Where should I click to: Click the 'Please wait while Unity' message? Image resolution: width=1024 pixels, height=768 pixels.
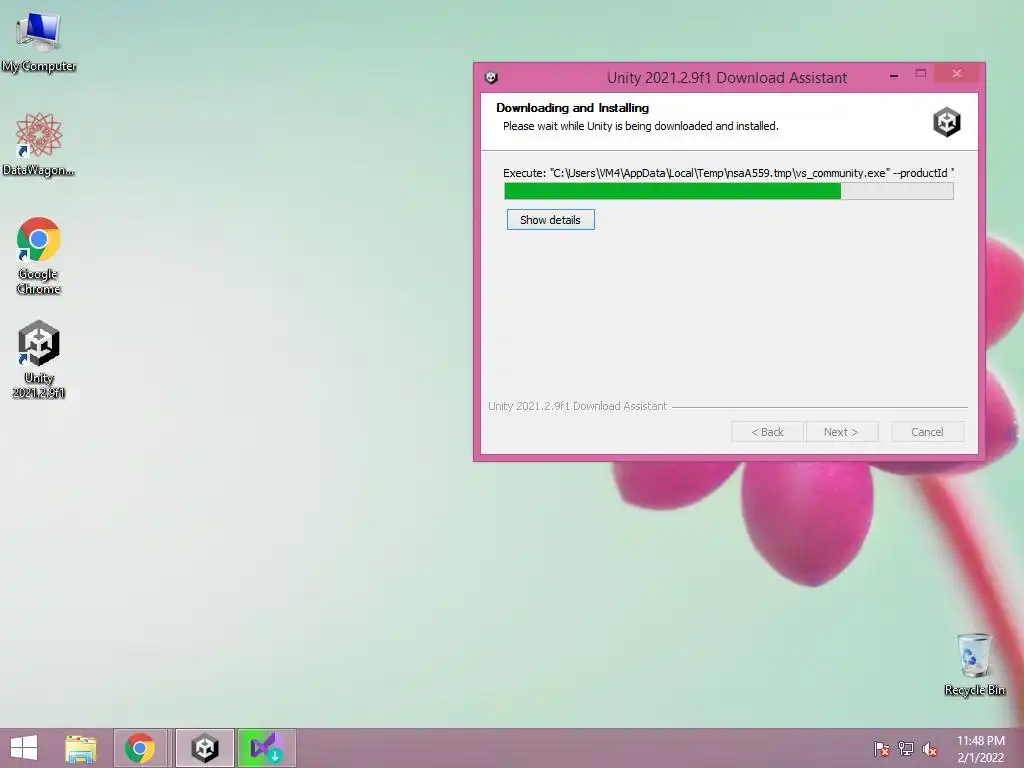click(x=641, y=126)
